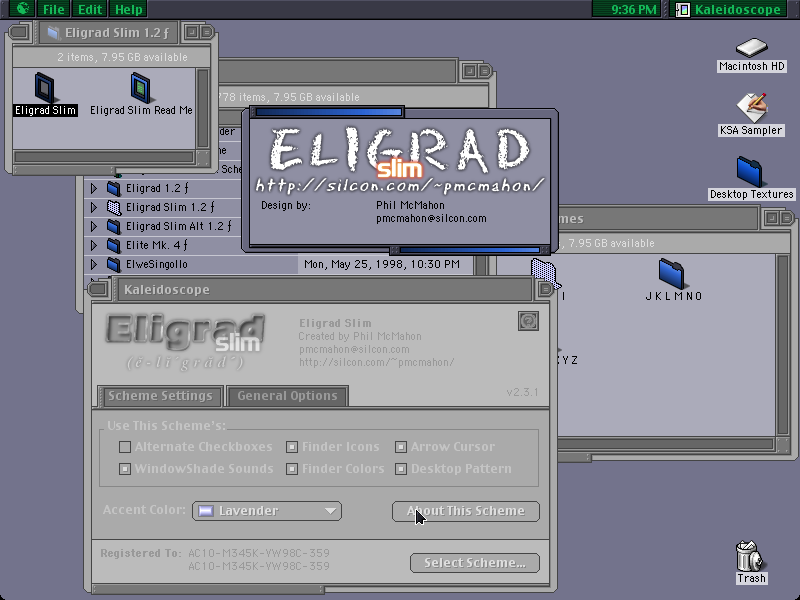
Task: Click the dragged folder ghost icon near about box
Action: [x=545, y=272]
